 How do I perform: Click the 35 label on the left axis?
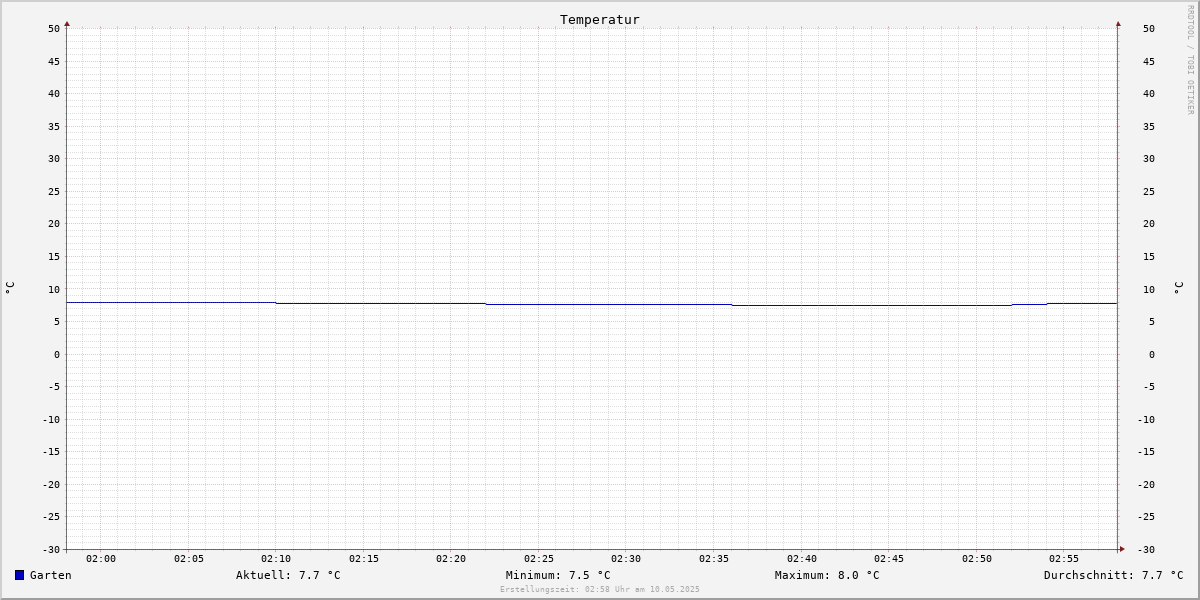point(54,126)
